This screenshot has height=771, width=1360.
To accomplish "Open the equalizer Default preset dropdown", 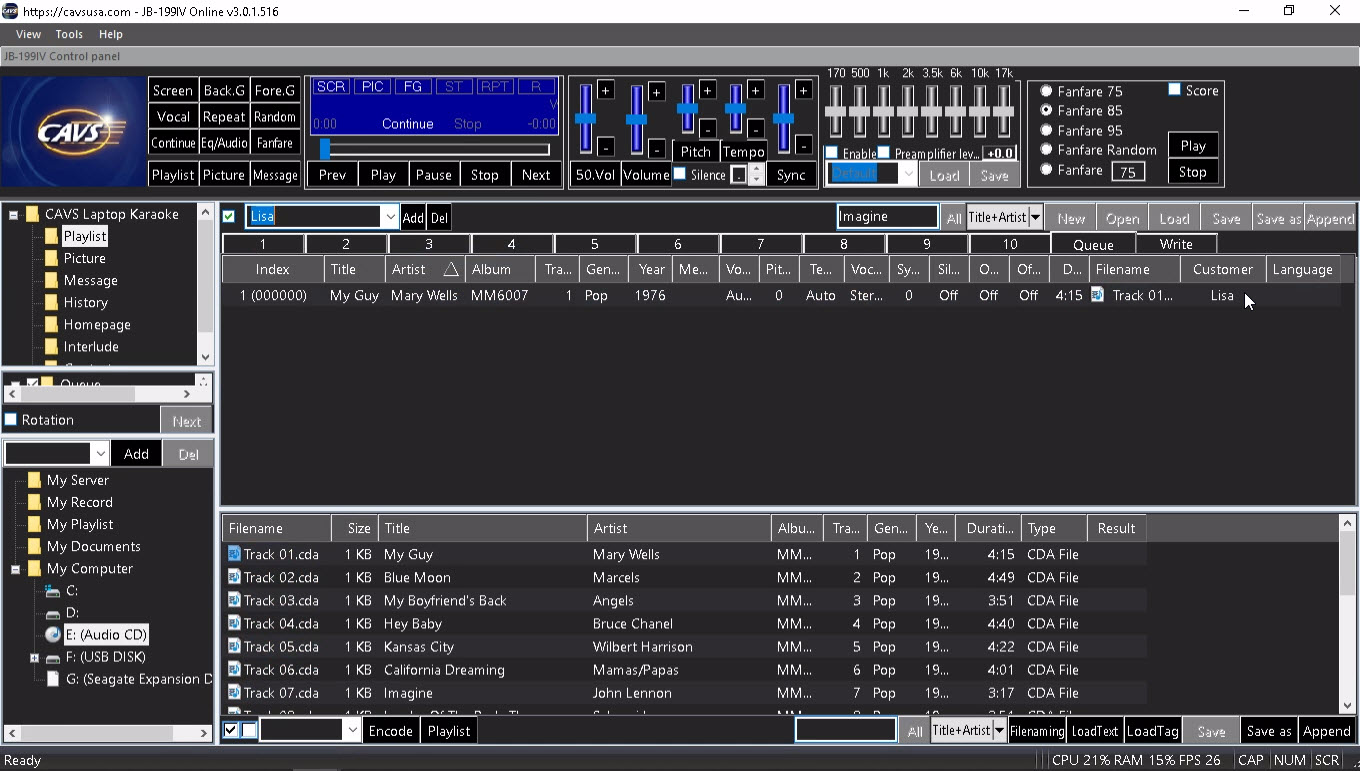I will click(x=908, y=174).
